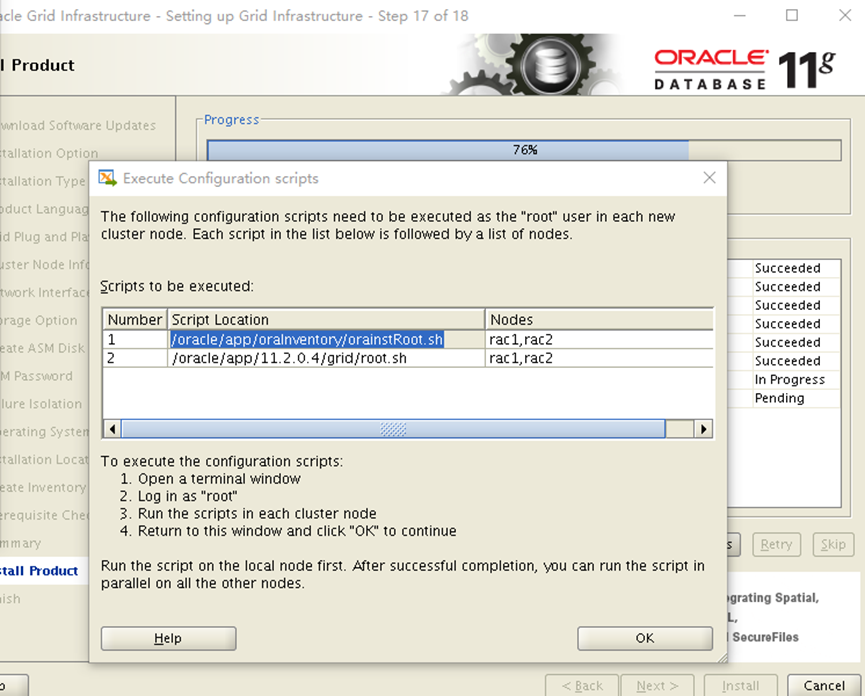Image resolution: width=865 pixels, height=696 pixels.
Task: Click the Install button in installer
Action: 740,686
